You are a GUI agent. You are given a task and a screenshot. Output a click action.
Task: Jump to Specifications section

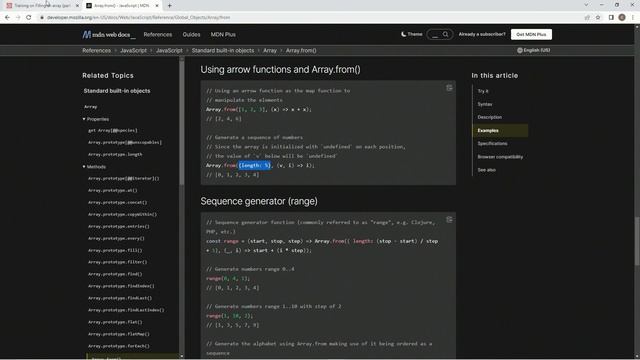pos(493,144)
